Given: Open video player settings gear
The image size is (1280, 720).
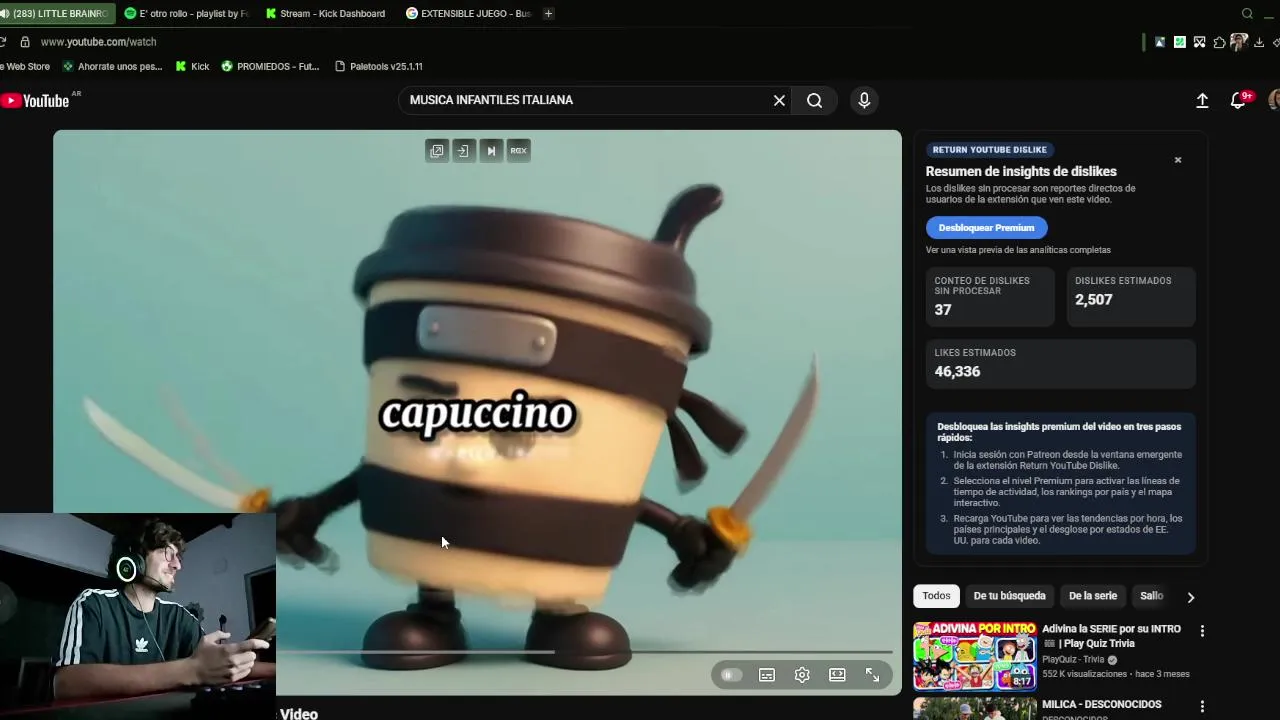Looking at the screenshot, I should (802, 675).
